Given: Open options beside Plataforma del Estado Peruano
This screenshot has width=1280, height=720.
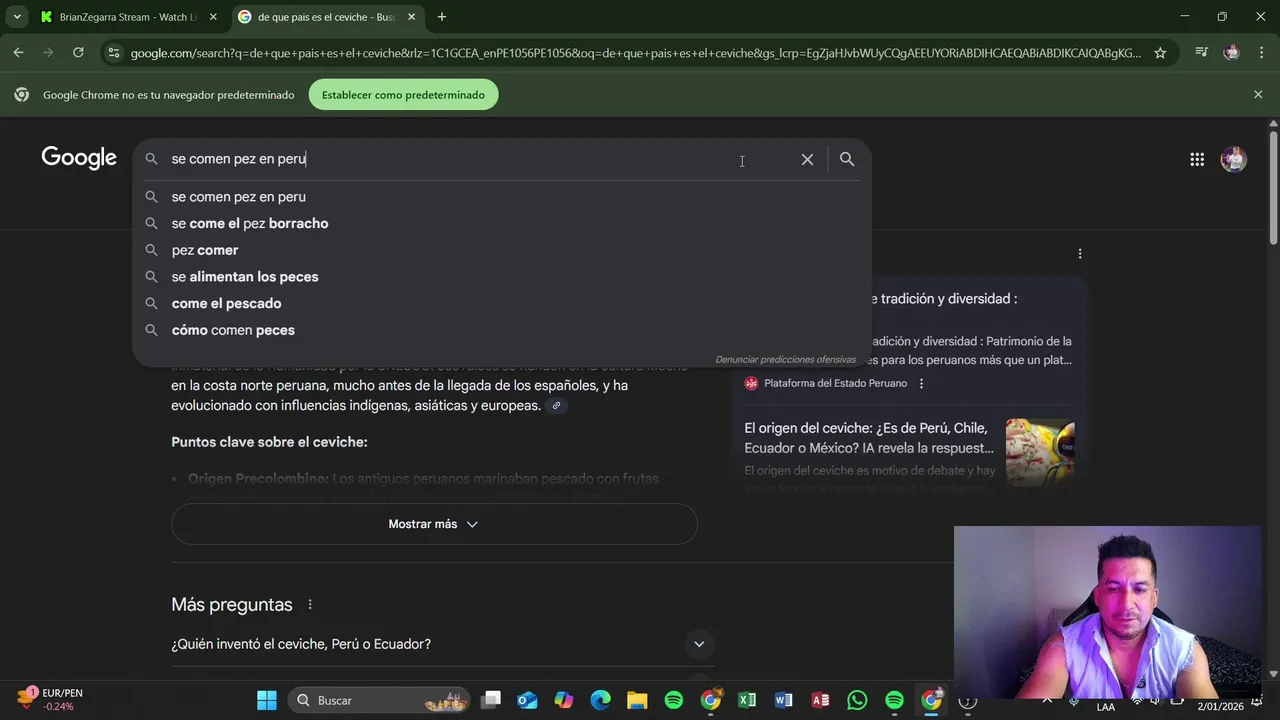Looking at the screenshot, I should 921,383.
